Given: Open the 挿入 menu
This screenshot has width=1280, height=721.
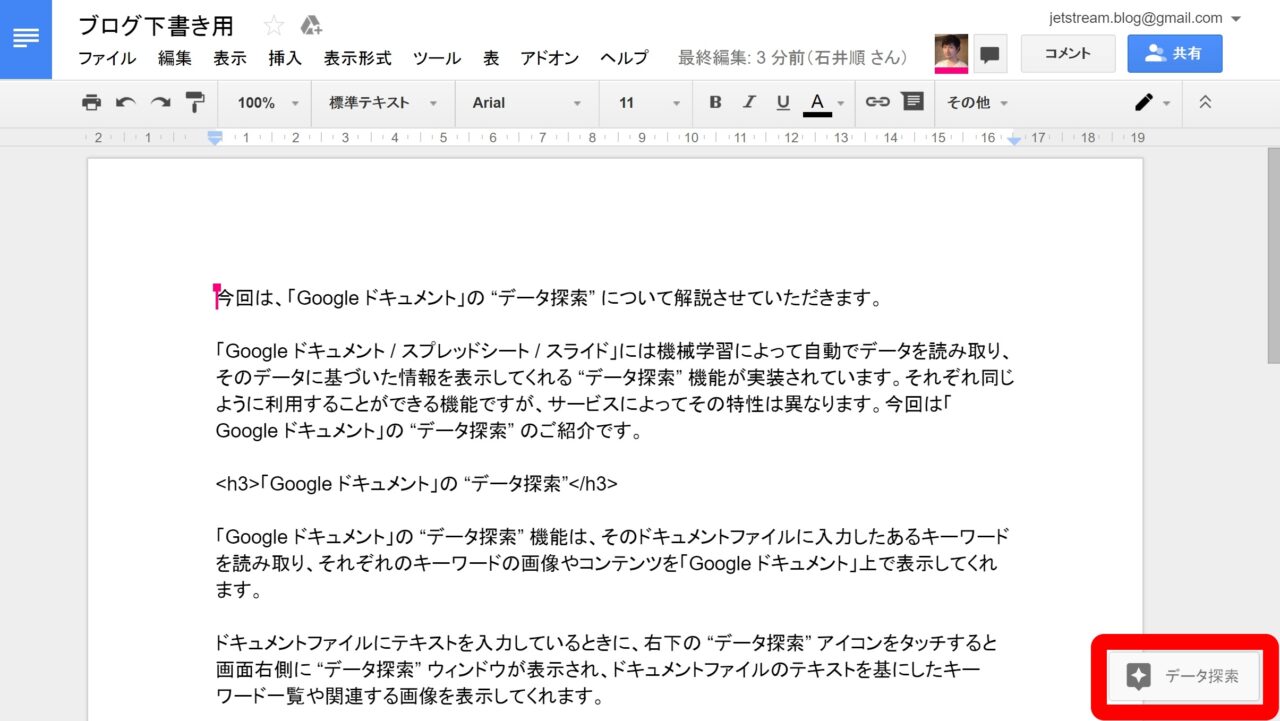Looking at the screenshot, I should coord(285,58).
